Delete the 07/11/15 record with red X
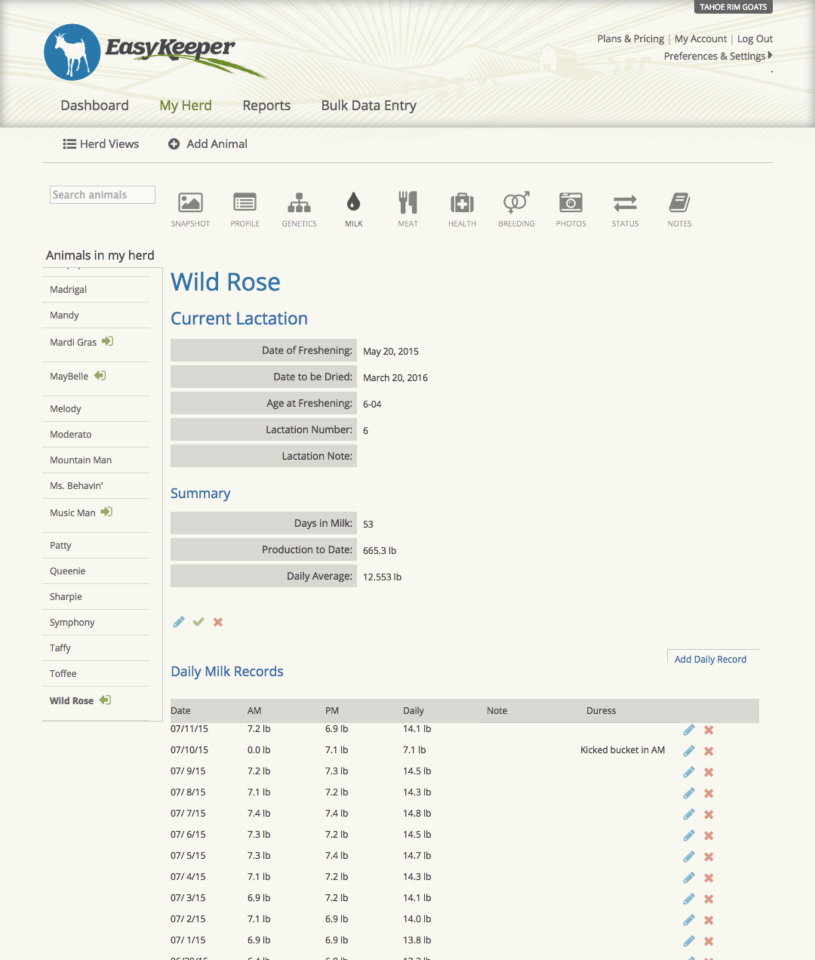 click(708, 730)
